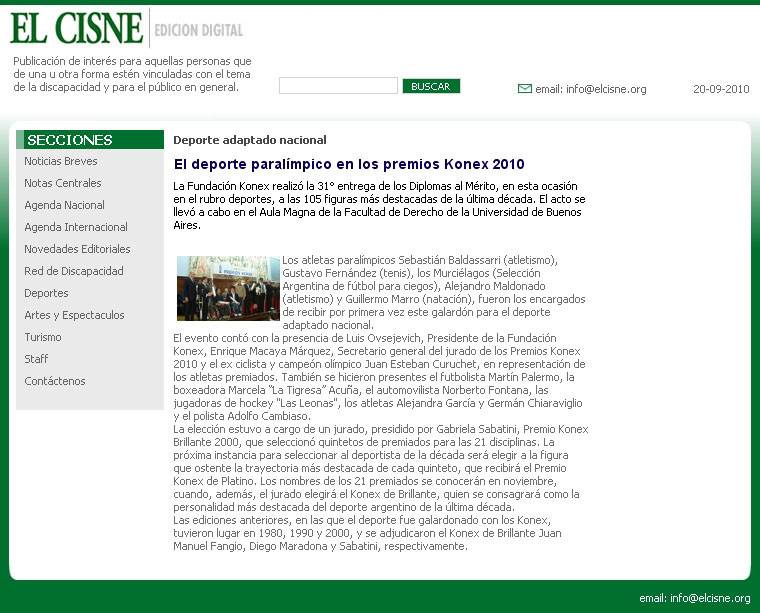This screenshot has width=760, height=613.
Task: Focus the search input field
Action: pyautogui.click(x=338, y=86)
